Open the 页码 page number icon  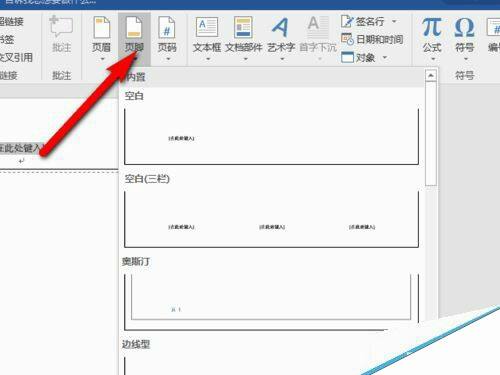[x=167, y=28]
